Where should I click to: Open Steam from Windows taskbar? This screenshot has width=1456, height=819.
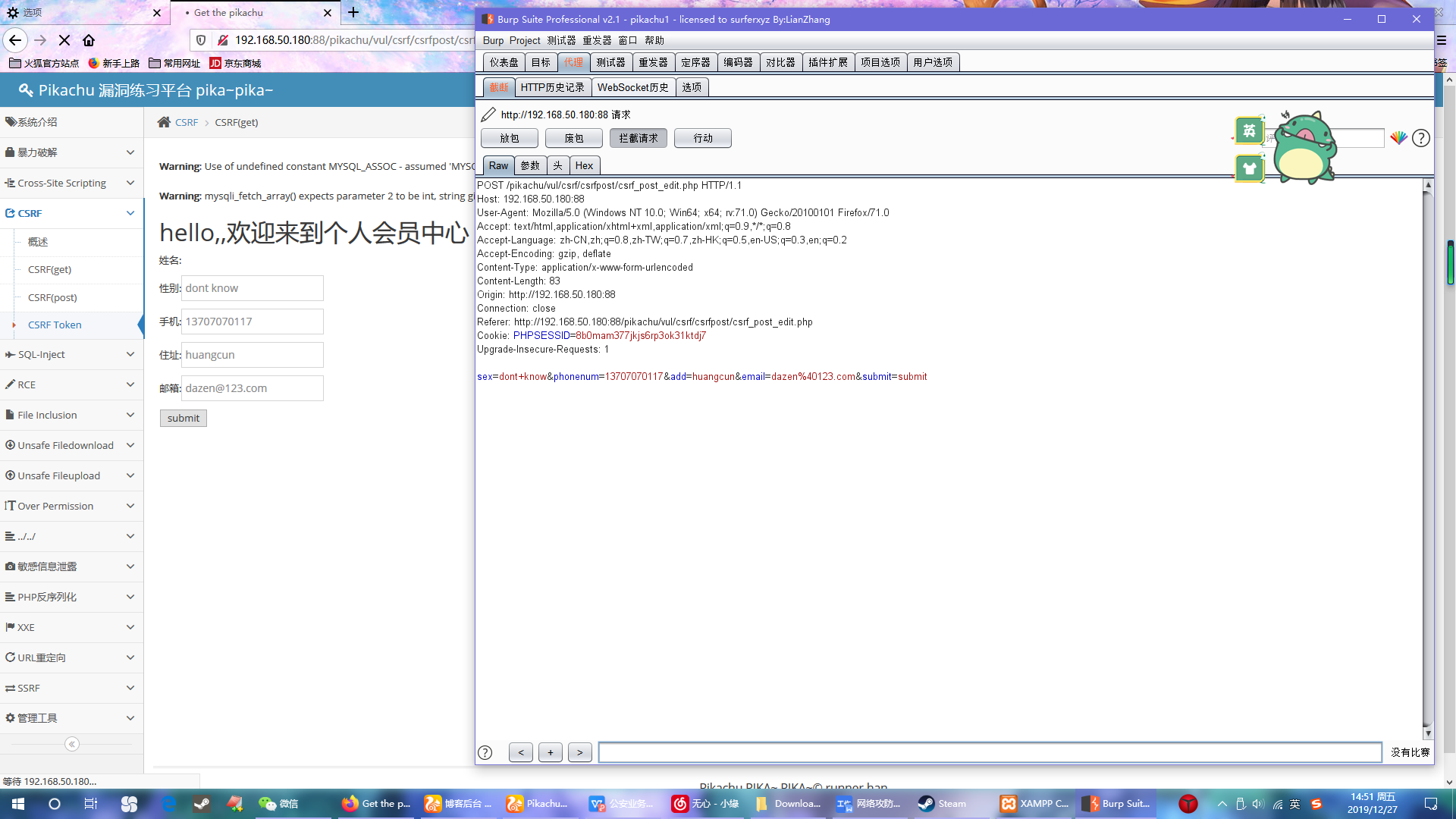click(943, 804)
